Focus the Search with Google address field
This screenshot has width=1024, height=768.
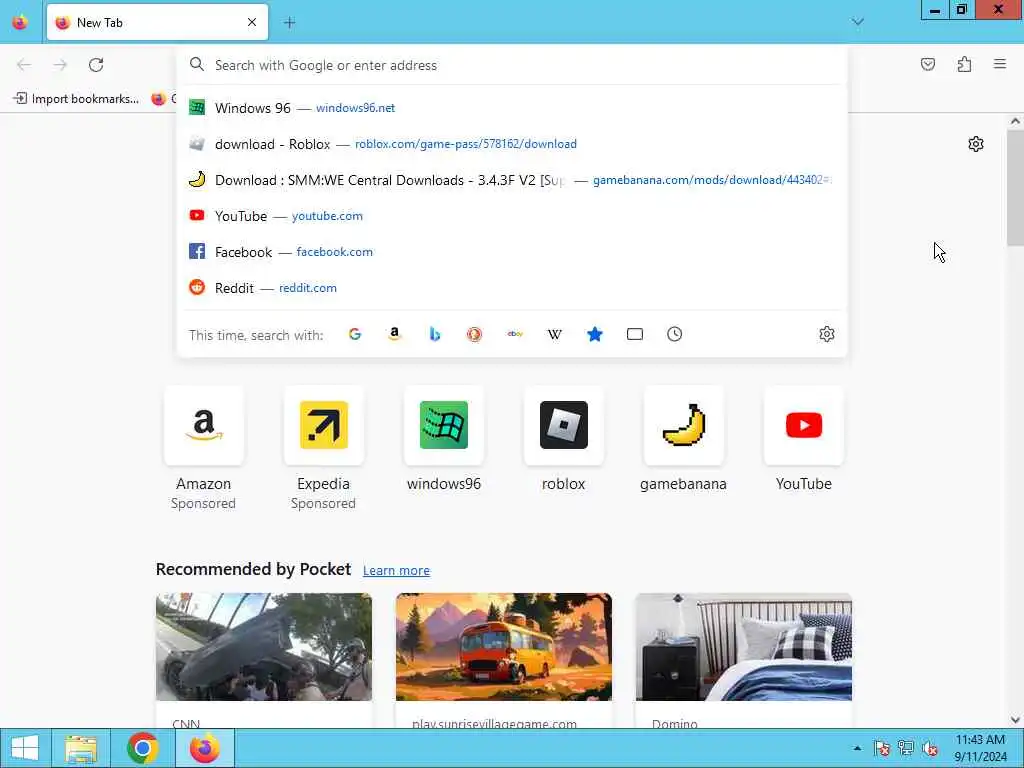[x=513, y=65]
